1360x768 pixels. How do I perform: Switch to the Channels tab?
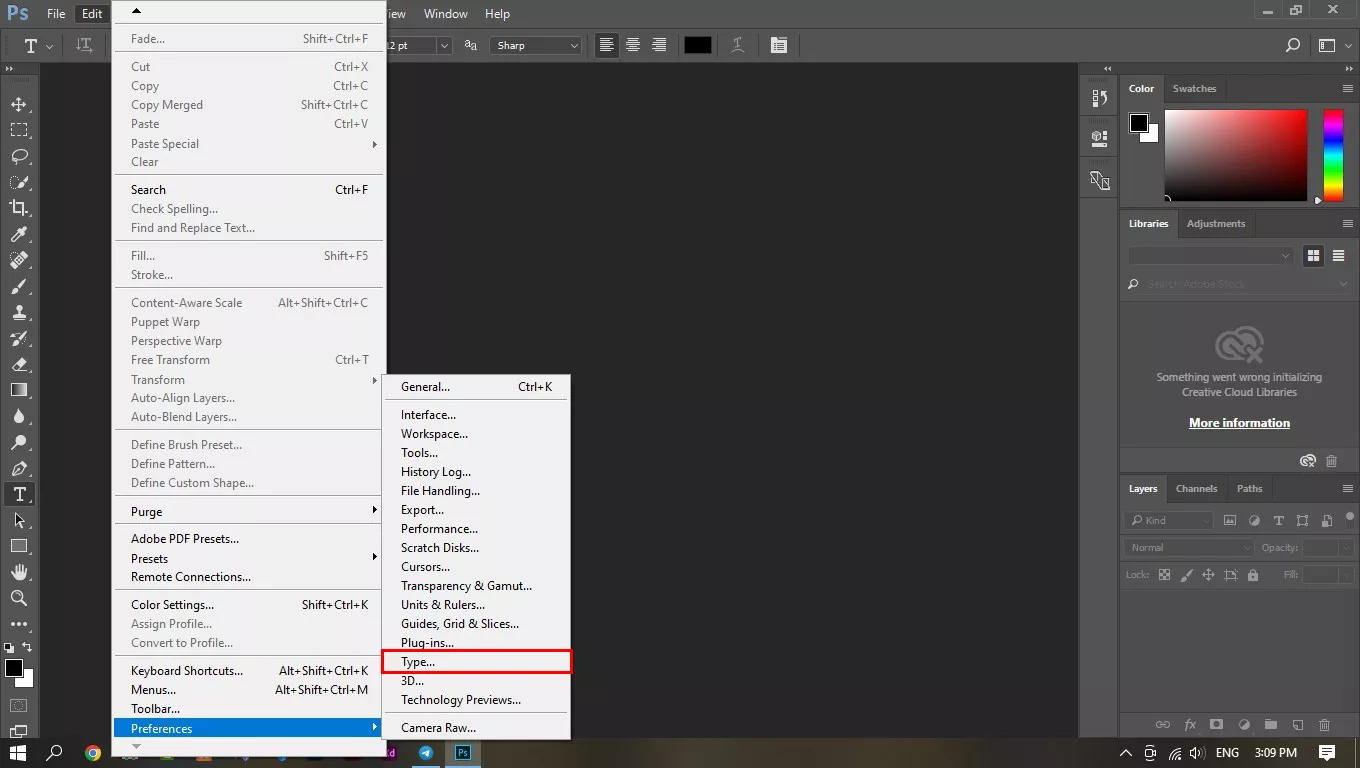click(1196, 489)
